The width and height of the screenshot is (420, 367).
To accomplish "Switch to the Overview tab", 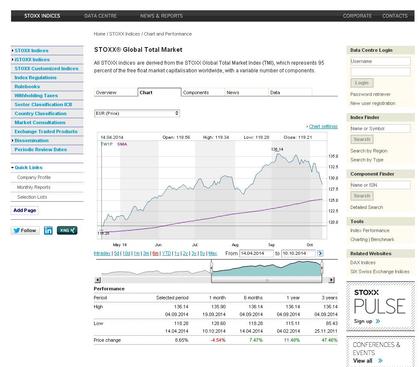I will pyautogui.click(x=106, y=92).
